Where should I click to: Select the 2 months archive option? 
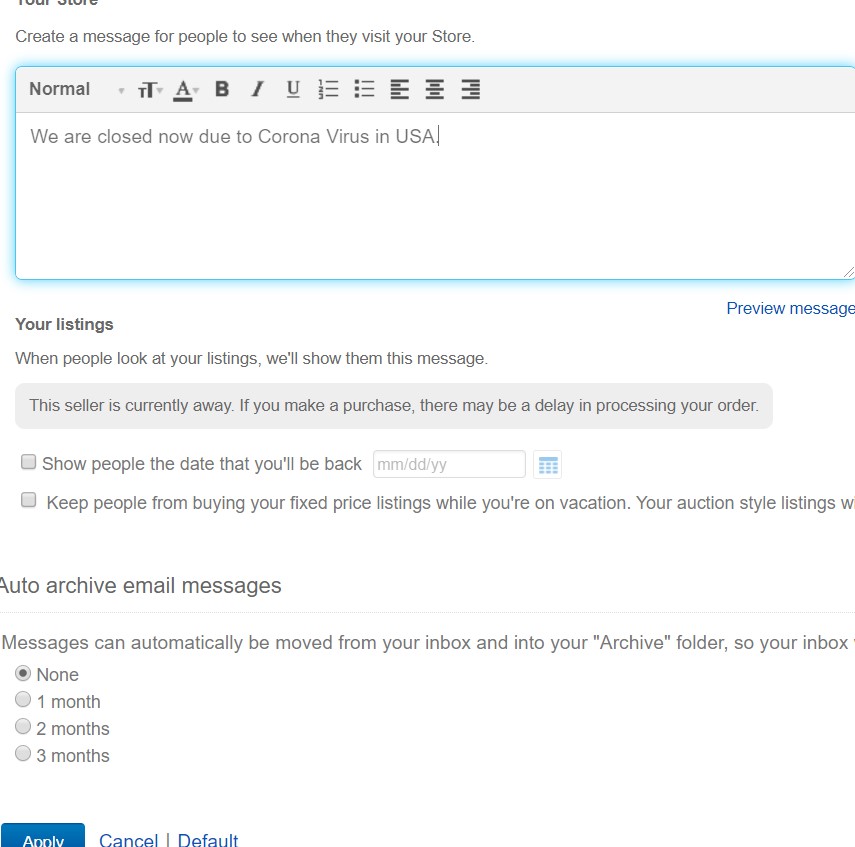coord(23,726)
